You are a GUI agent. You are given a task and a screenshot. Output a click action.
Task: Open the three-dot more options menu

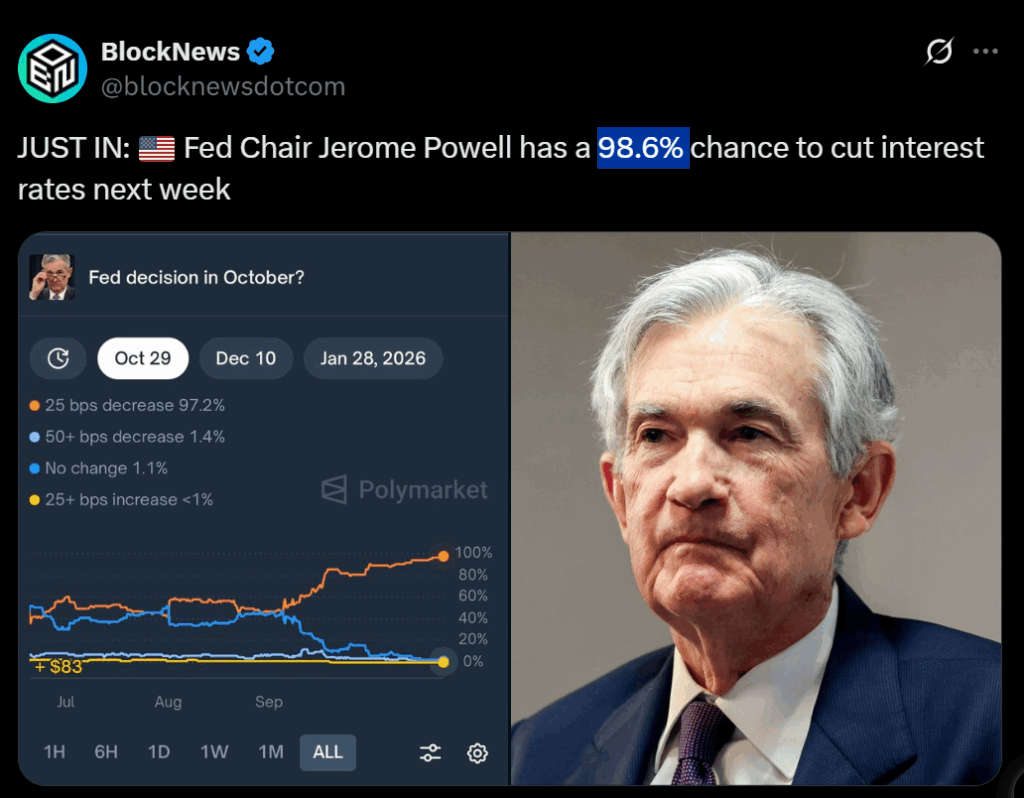987,51
